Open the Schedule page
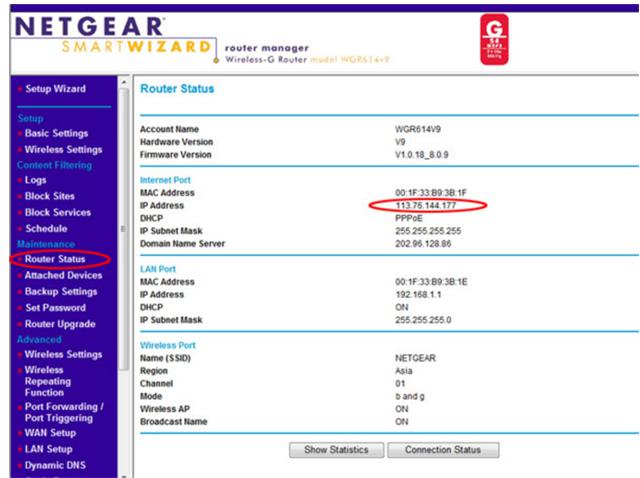The height and width of the screenshot is (478, 640). (46, 229)
